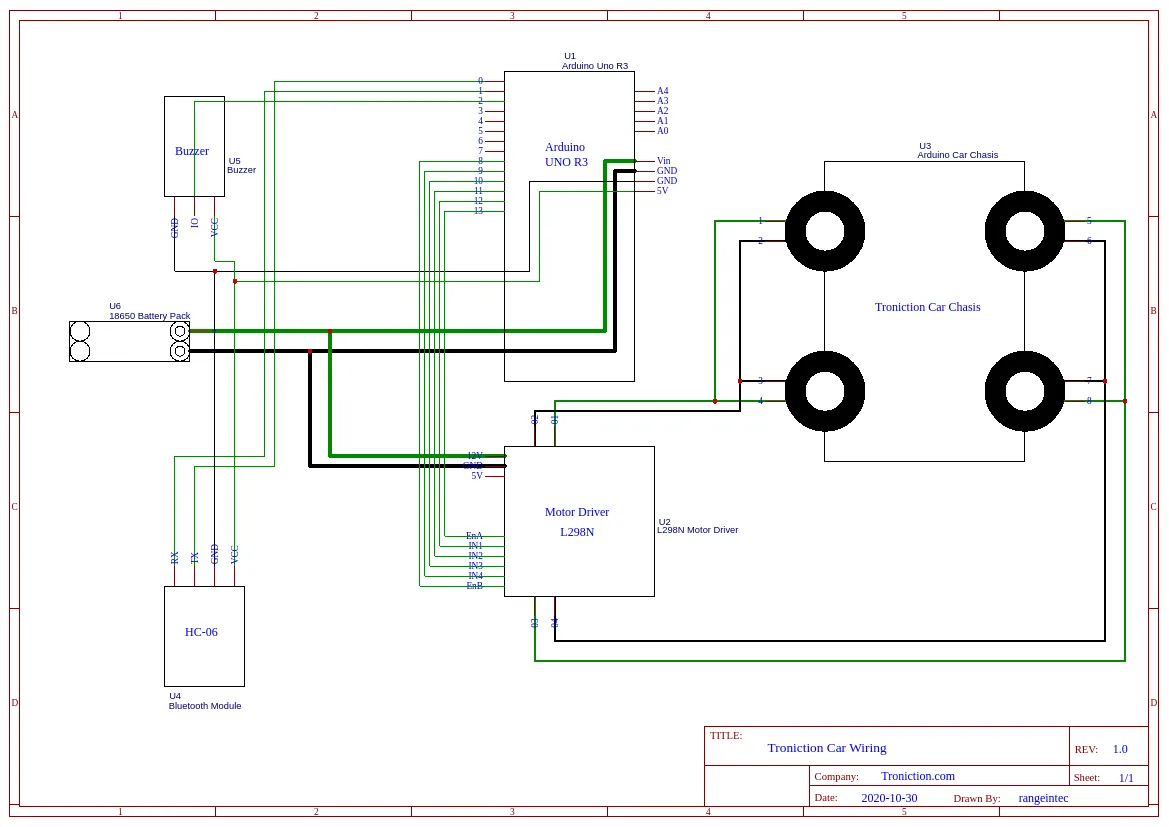Click the 'TITLE:' field label

tap(725, 735)
